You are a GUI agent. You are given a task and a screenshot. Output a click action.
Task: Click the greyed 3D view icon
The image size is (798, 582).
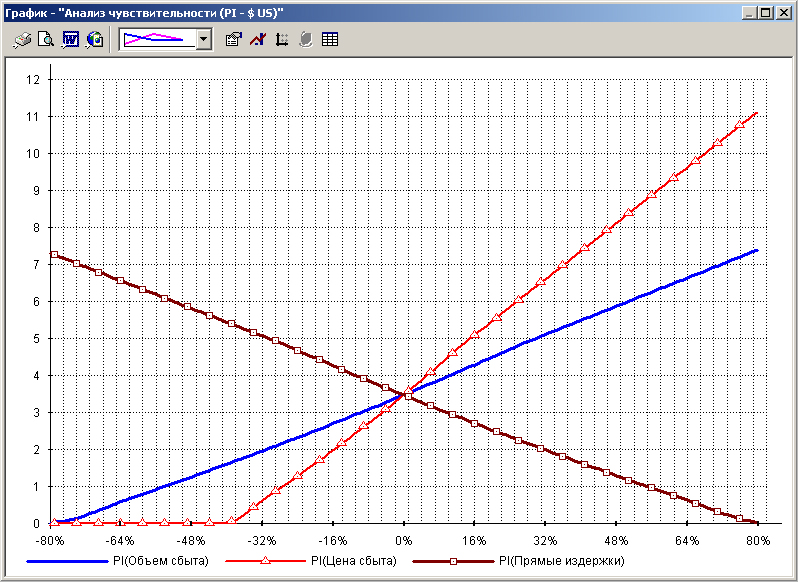tap(305, 39)
